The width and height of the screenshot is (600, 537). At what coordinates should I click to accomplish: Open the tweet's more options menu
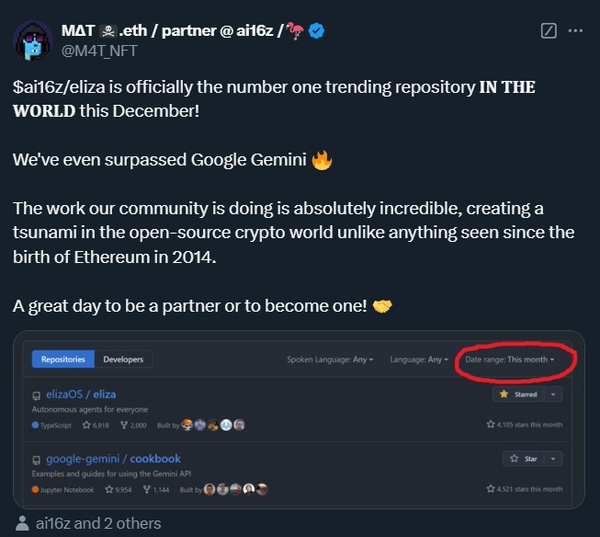click(575, 31)
